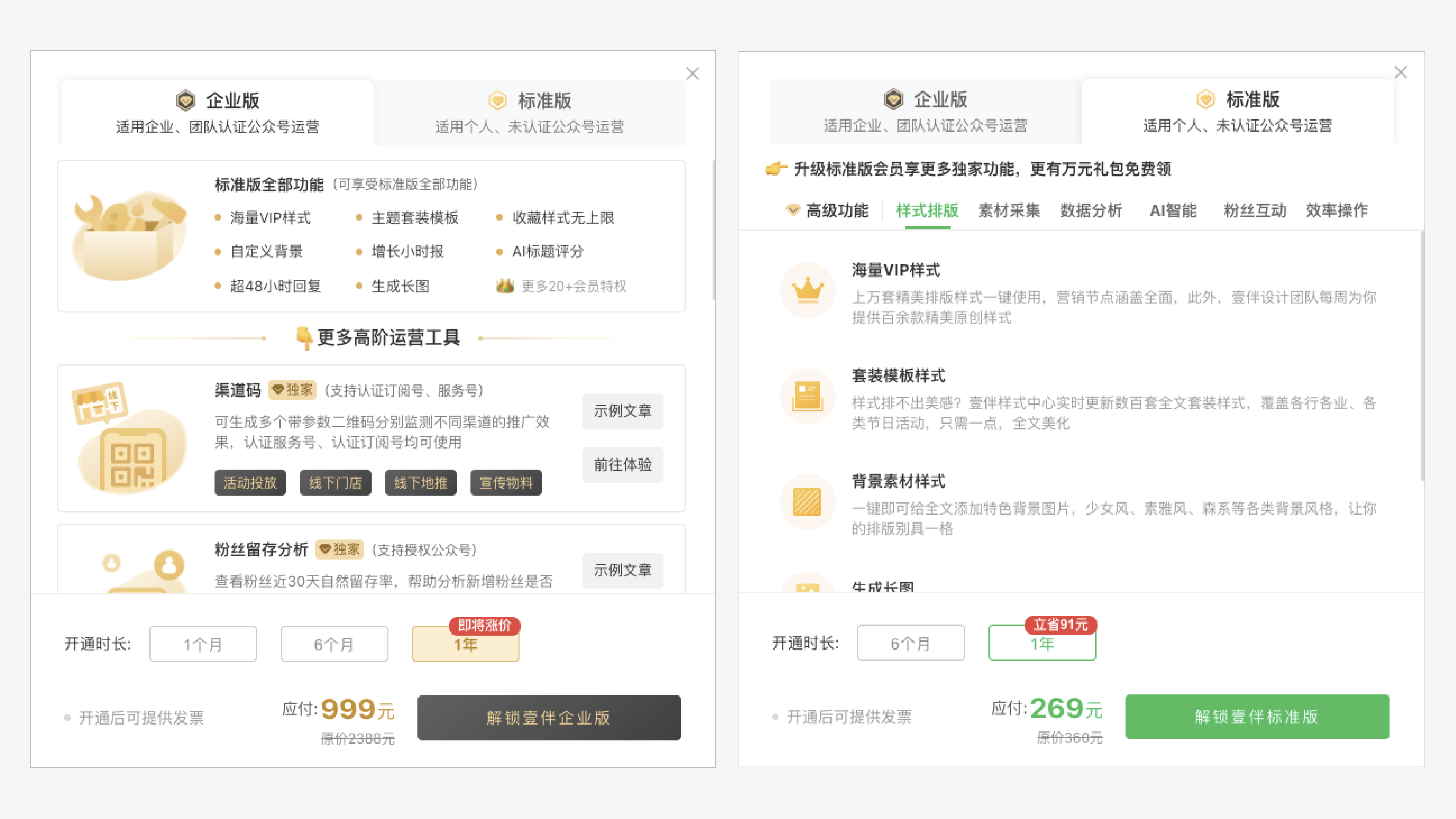
Task: Click 前往体验 for 渠道码
Action: click(x=623, y=465)
